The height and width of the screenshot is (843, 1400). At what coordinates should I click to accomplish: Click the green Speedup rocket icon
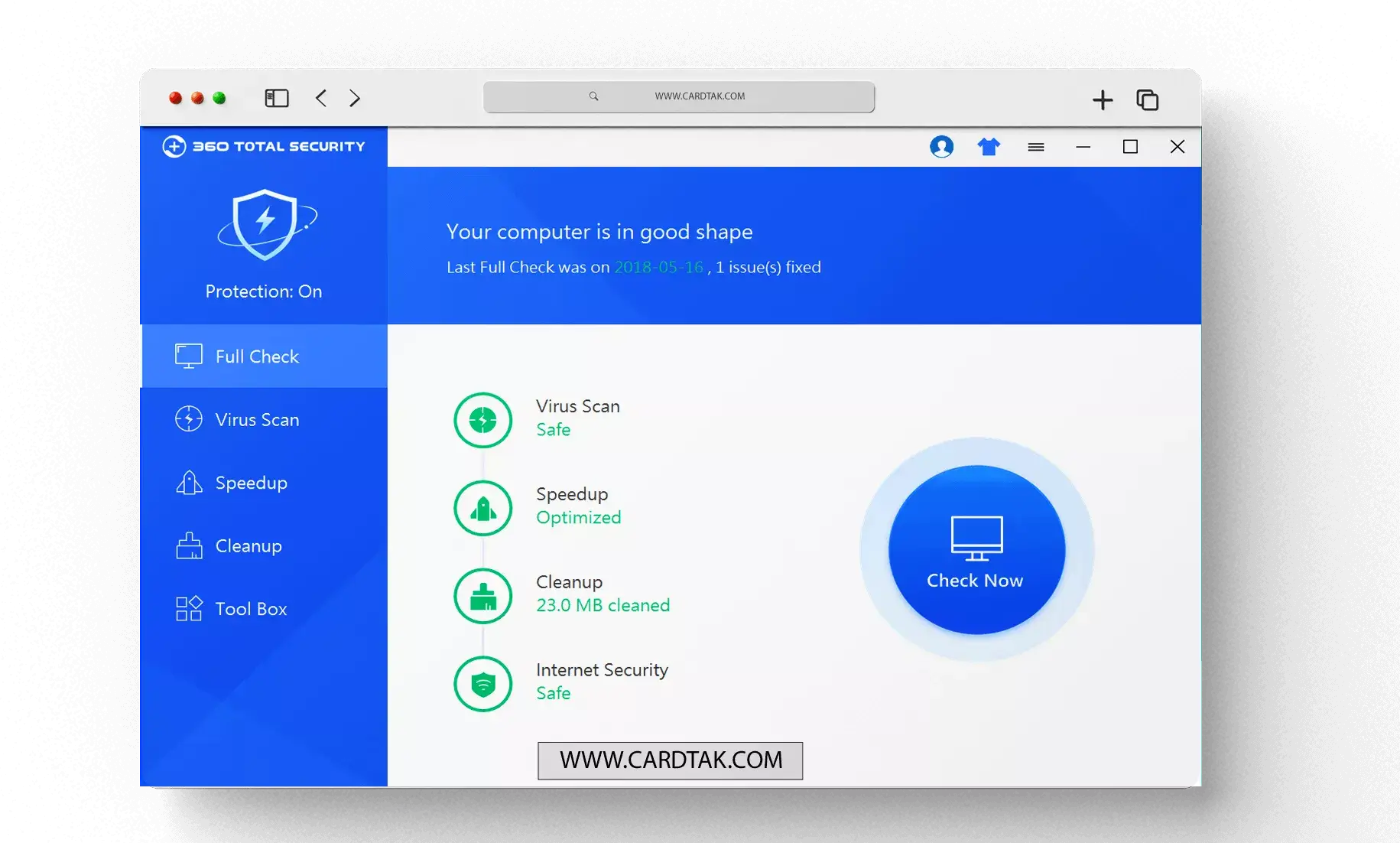(482, 508)
